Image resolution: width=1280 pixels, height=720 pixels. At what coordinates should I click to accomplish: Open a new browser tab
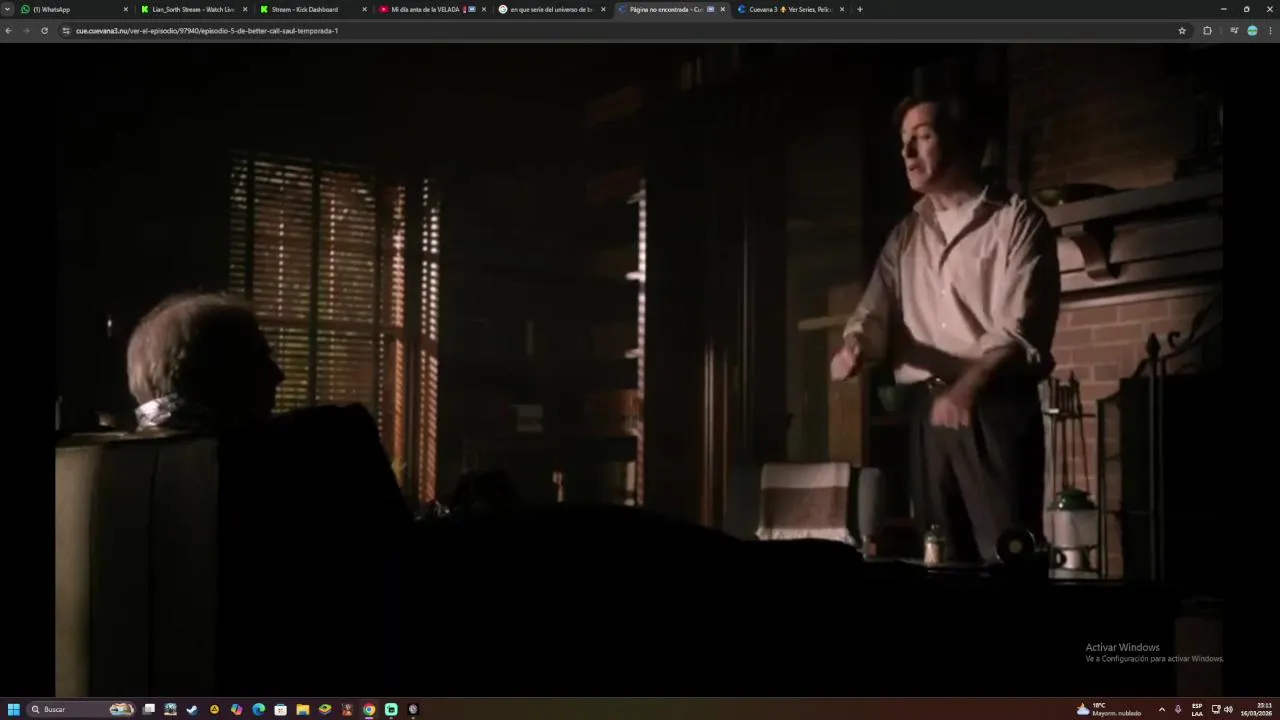860,9
